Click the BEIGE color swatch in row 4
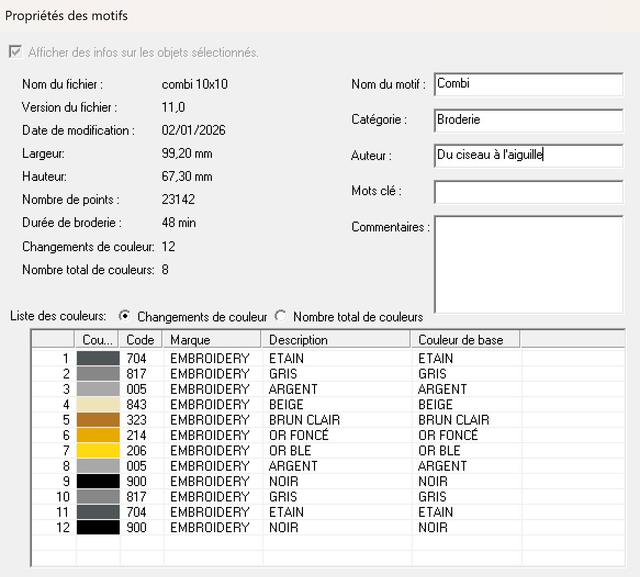Screen dimensions: 640x577 98,404
